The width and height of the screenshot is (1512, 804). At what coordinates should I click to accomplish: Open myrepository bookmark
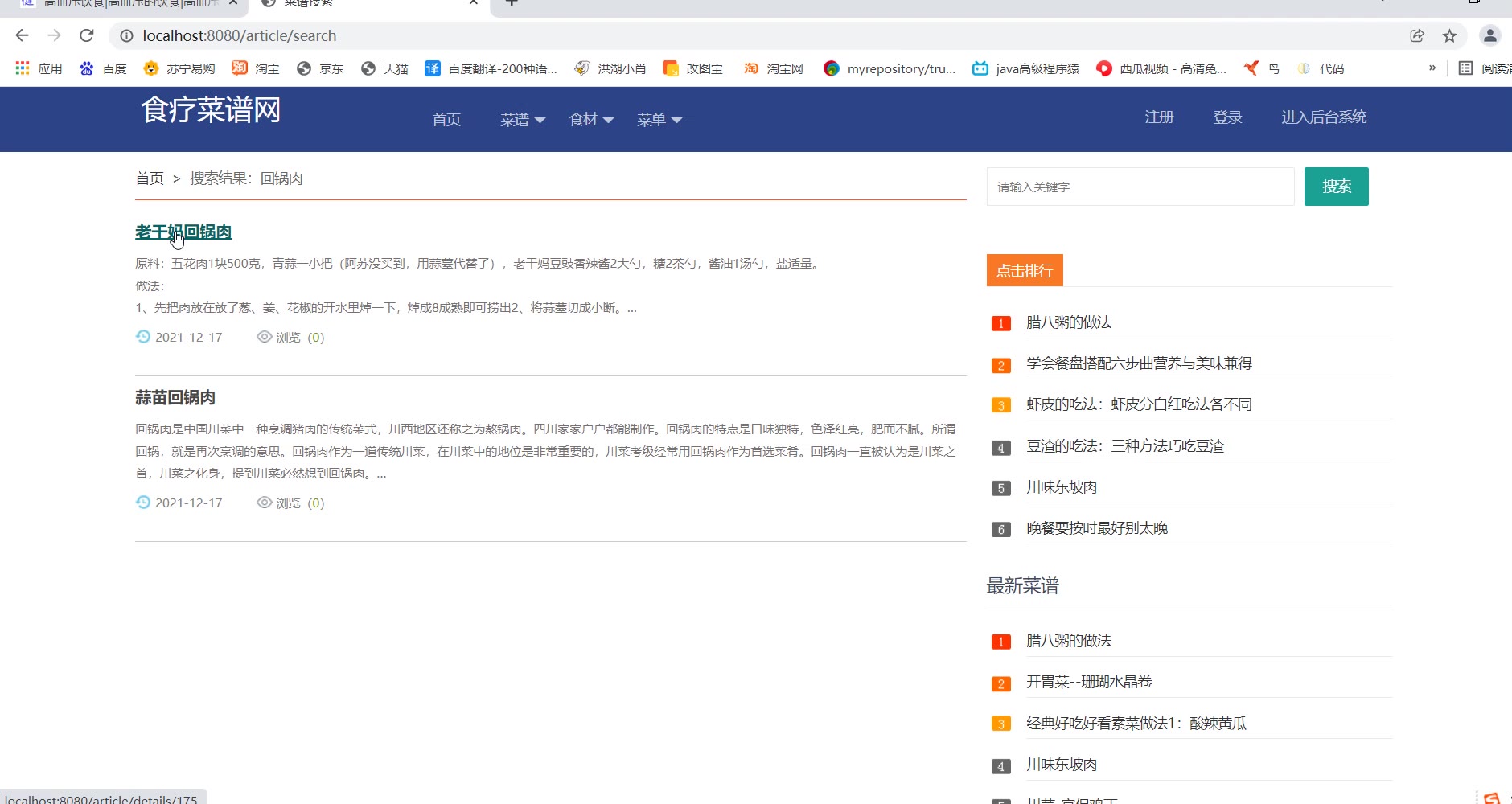(890, 68)
